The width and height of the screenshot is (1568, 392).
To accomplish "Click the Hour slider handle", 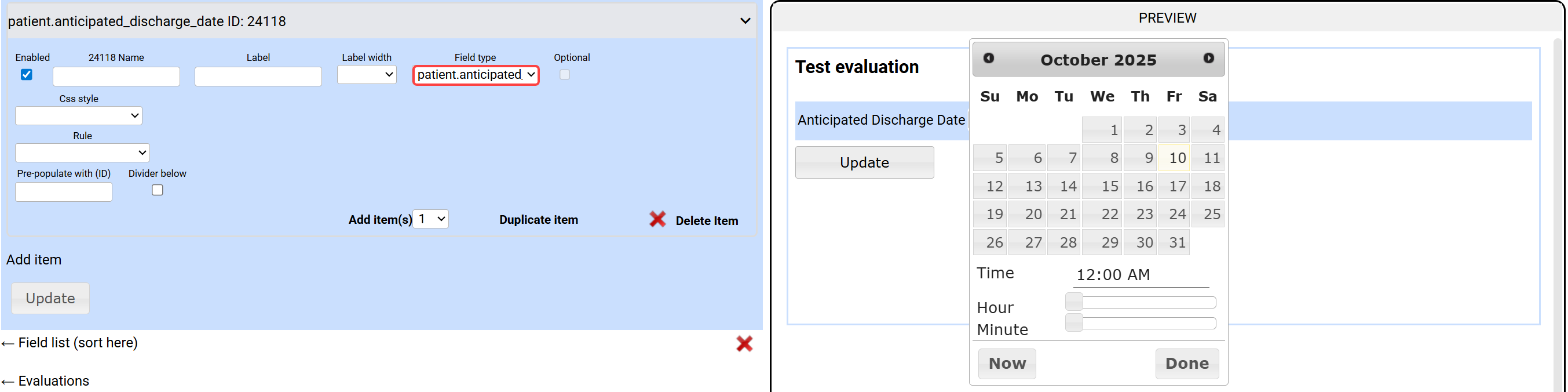I will (1074, 302).
